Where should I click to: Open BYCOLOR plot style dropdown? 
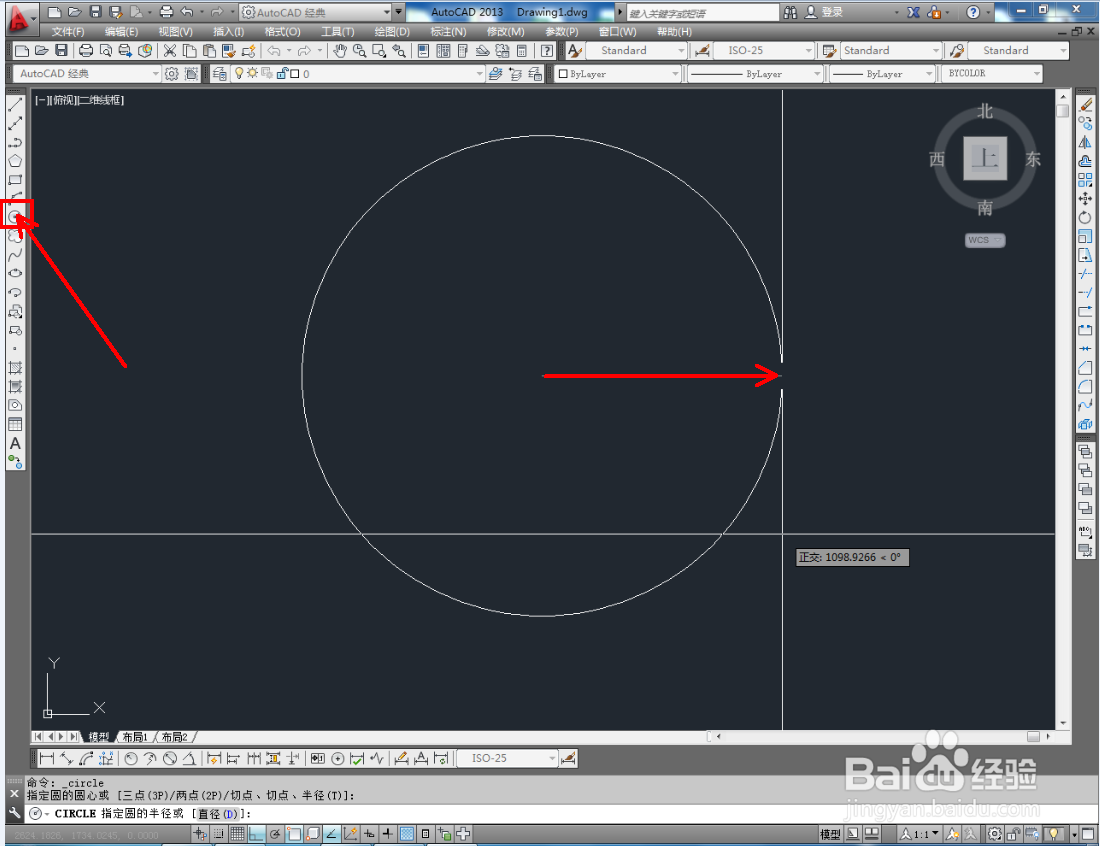coord(991,74)
